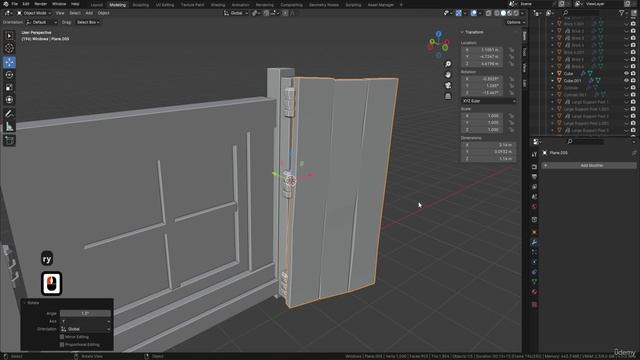This screenshot has height=360, width=640.
Task: Click the Angle value field in Rotate panel
Action: (85, 313)
